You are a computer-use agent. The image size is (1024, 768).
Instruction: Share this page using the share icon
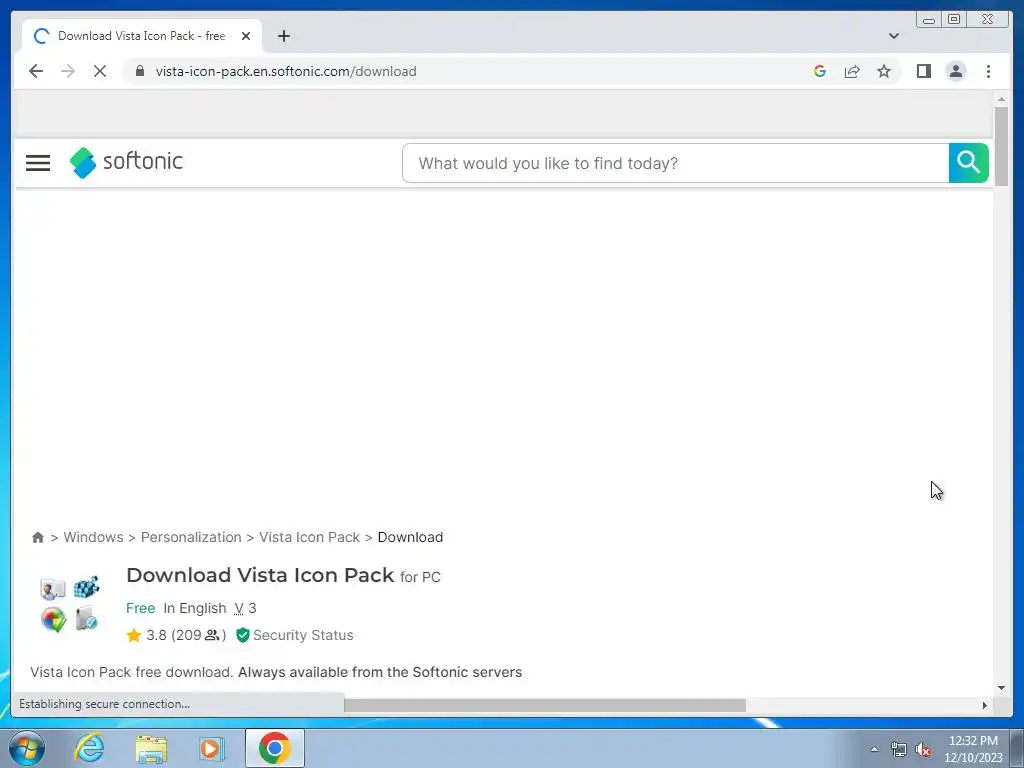[x=852, y=71]
